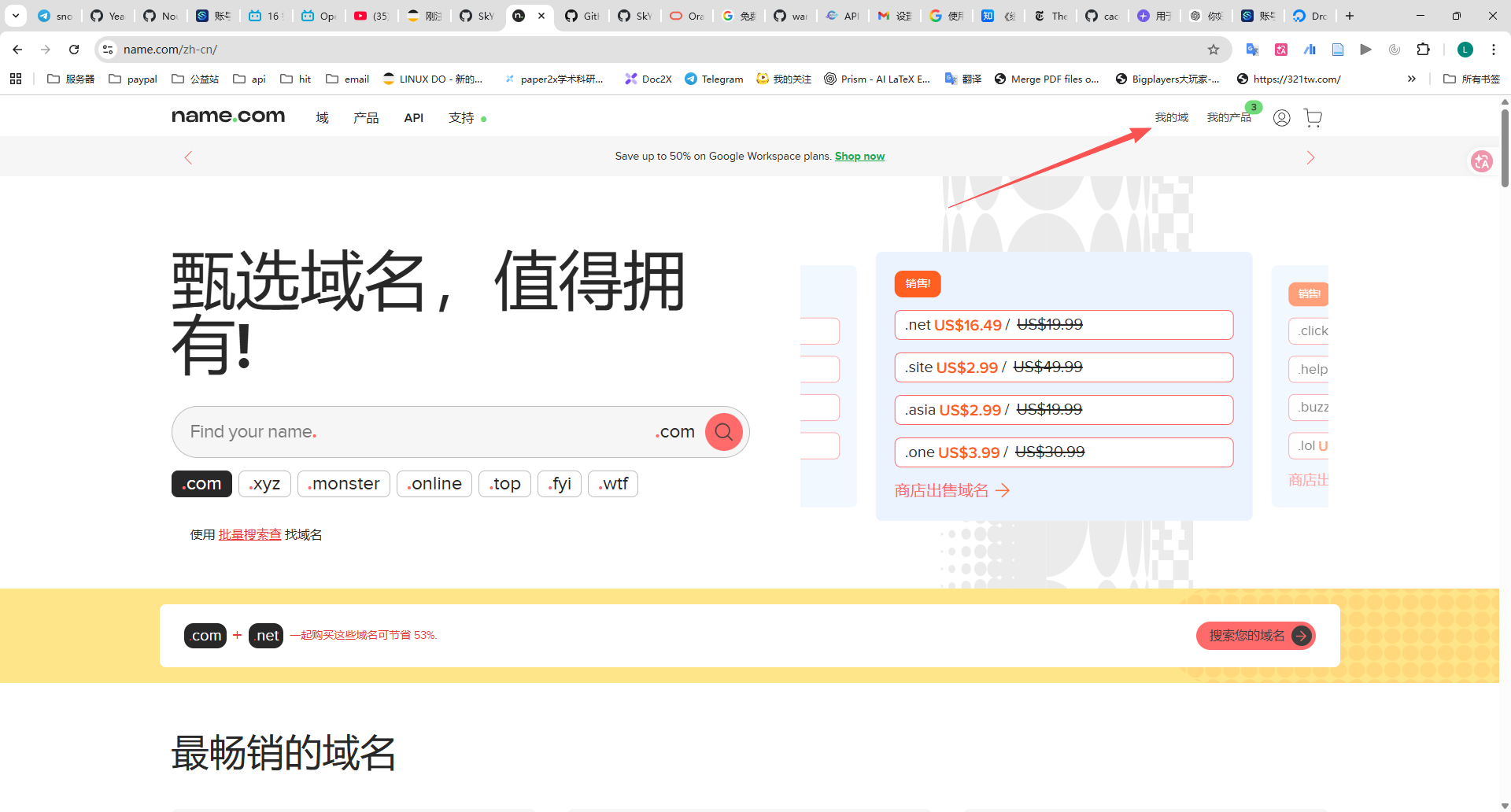
Task: Open the 域 menu
Action: tap(322, 118)
